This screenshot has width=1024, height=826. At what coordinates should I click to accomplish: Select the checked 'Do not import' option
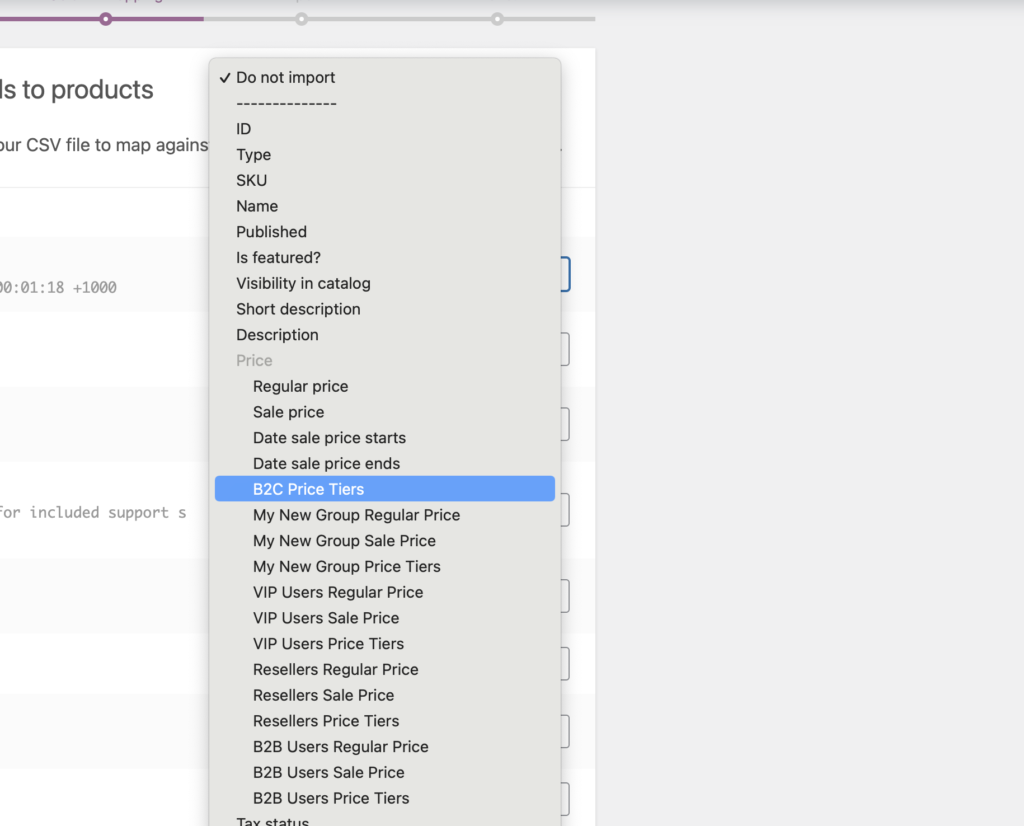385,78
